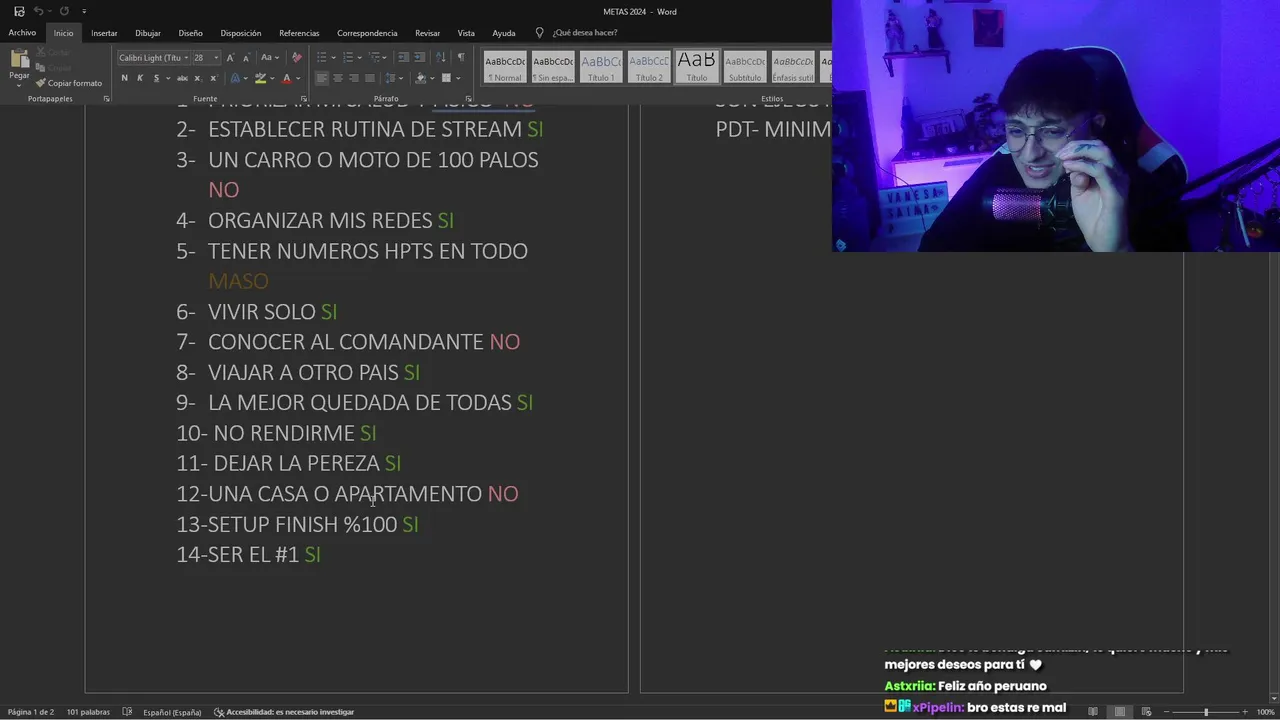
Task: Apply the Sin espaciado style
Action: point(553,67)
